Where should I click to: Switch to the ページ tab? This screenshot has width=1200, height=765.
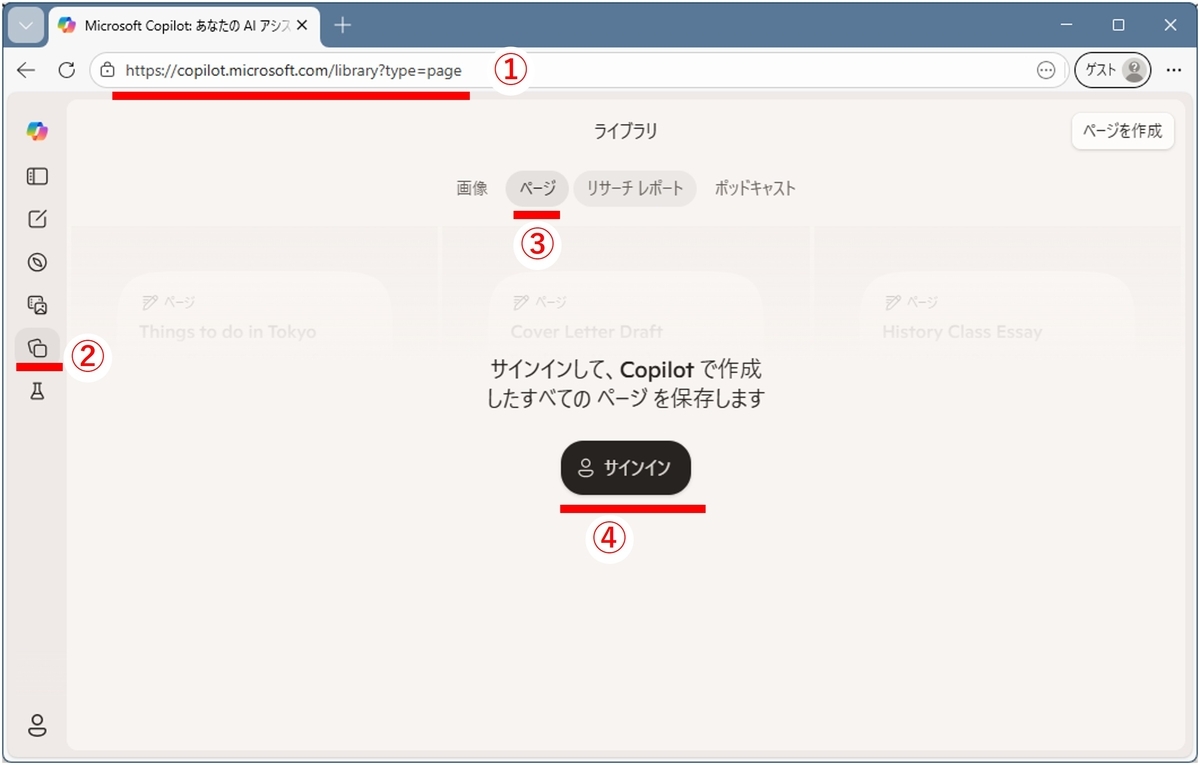click(537, 188)
